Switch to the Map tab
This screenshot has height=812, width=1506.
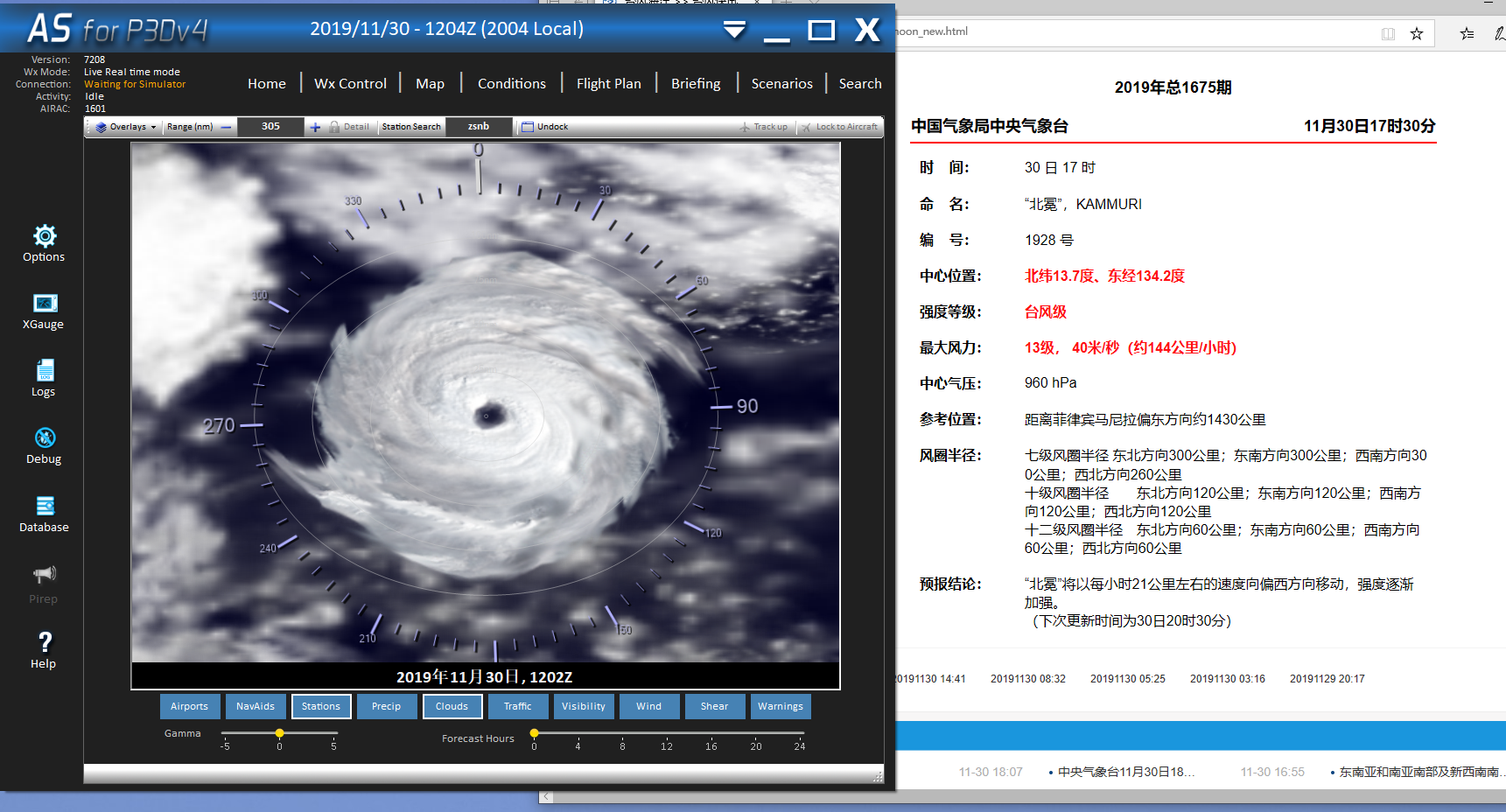430,84
